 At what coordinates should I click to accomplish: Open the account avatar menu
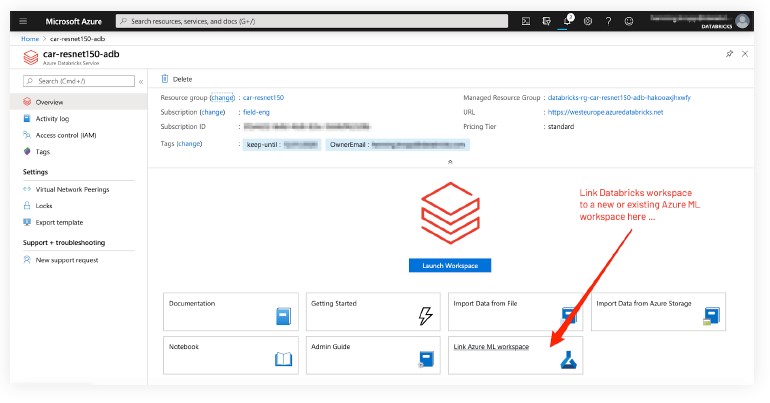pos(742,21)
